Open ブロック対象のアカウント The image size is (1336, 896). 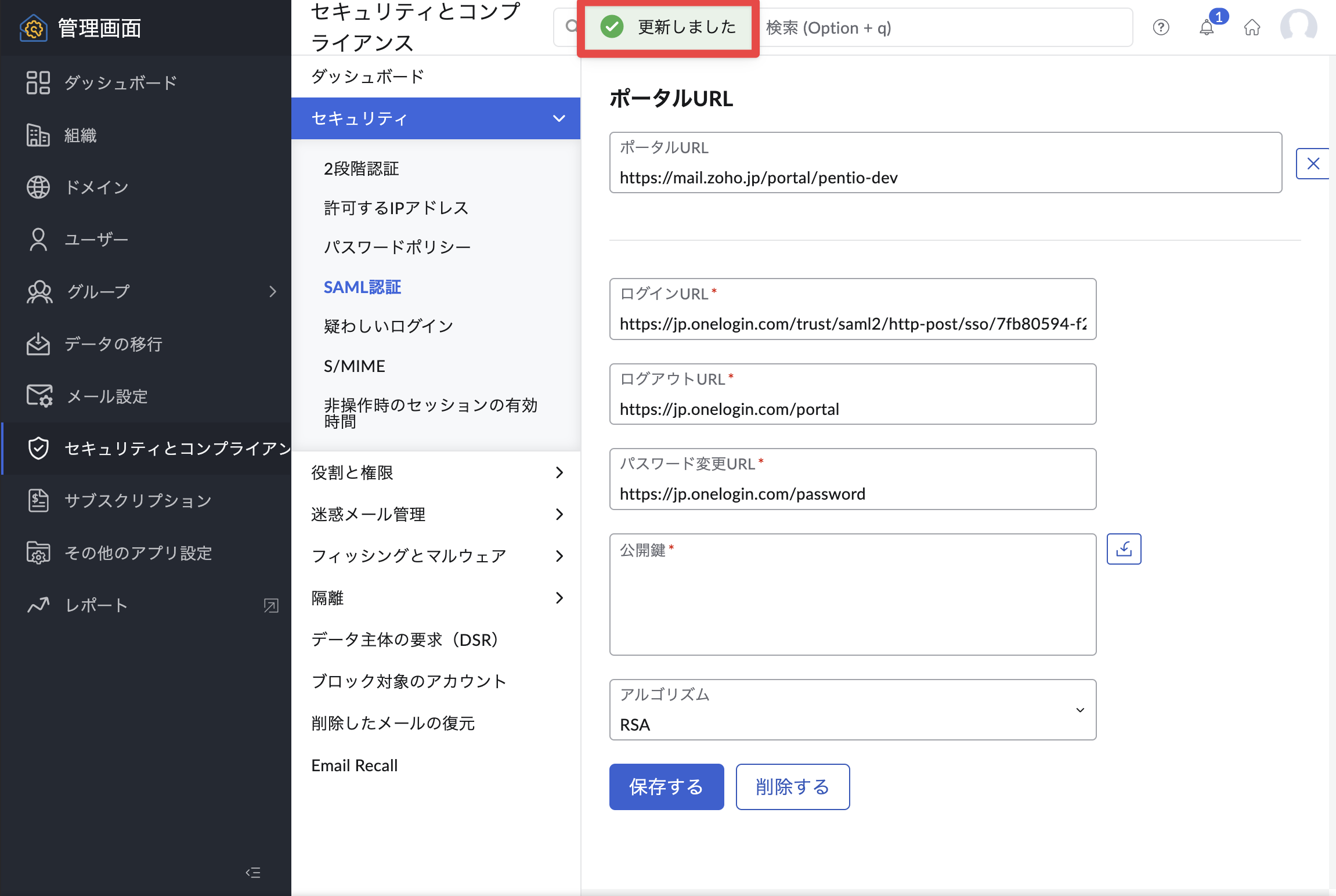(x=409, y=681)
